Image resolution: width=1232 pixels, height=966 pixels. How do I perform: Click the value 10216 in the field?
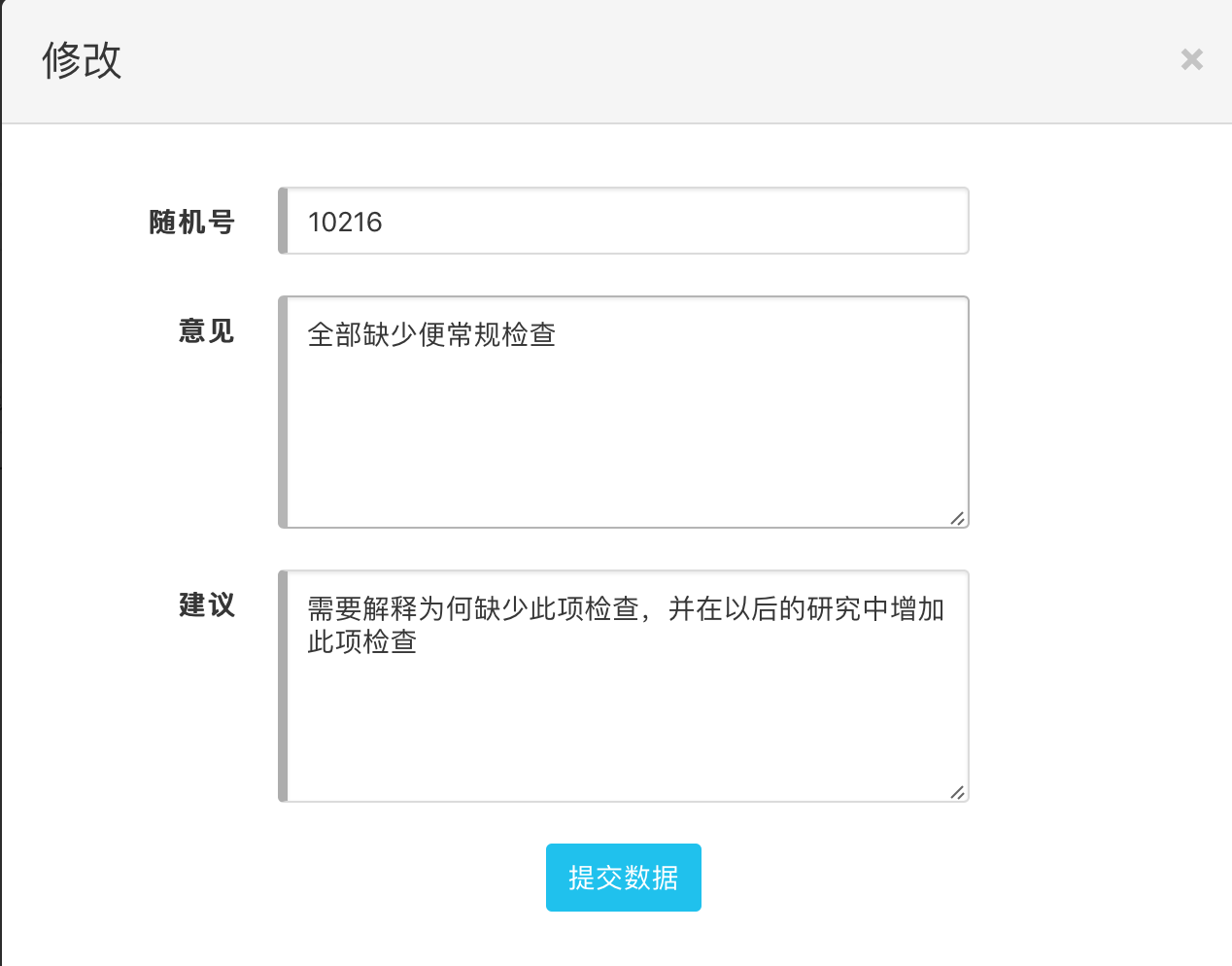tap(345, 223)
